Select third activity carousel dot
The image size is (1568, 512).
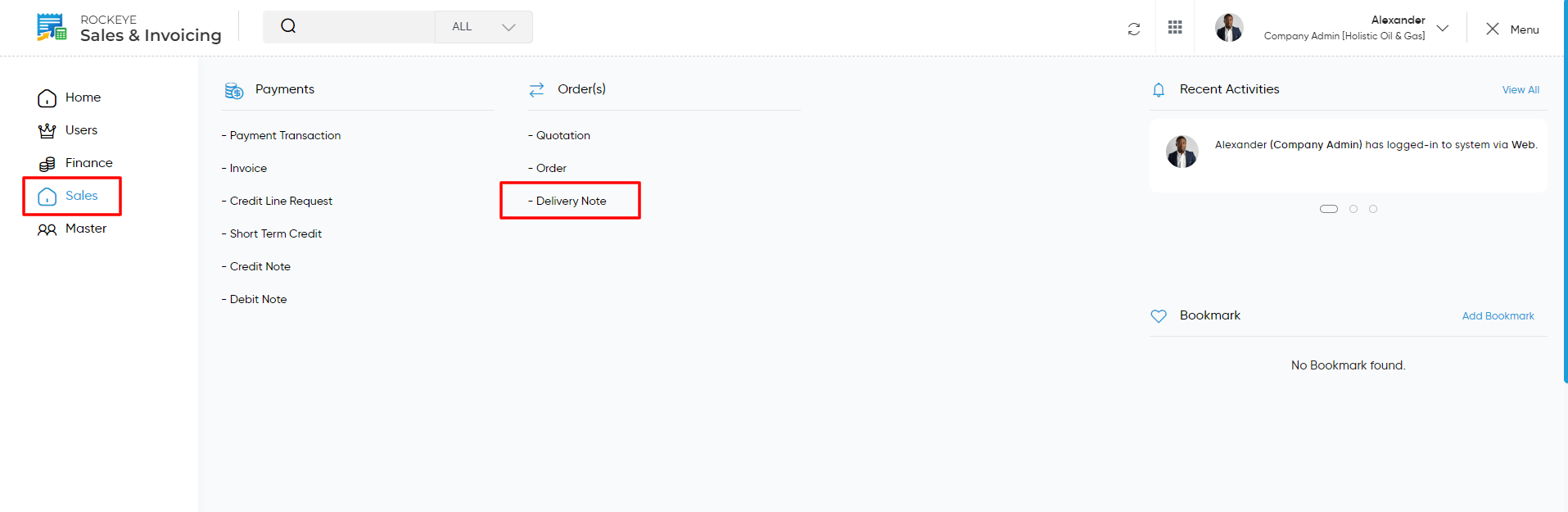tap(1373, 209)
